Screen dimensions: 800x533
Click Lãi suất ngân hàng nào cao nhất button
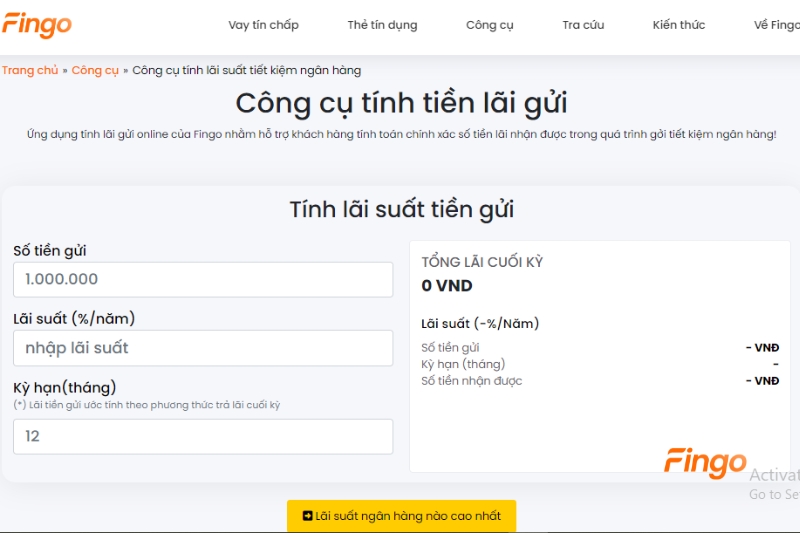tap(402, 516)
